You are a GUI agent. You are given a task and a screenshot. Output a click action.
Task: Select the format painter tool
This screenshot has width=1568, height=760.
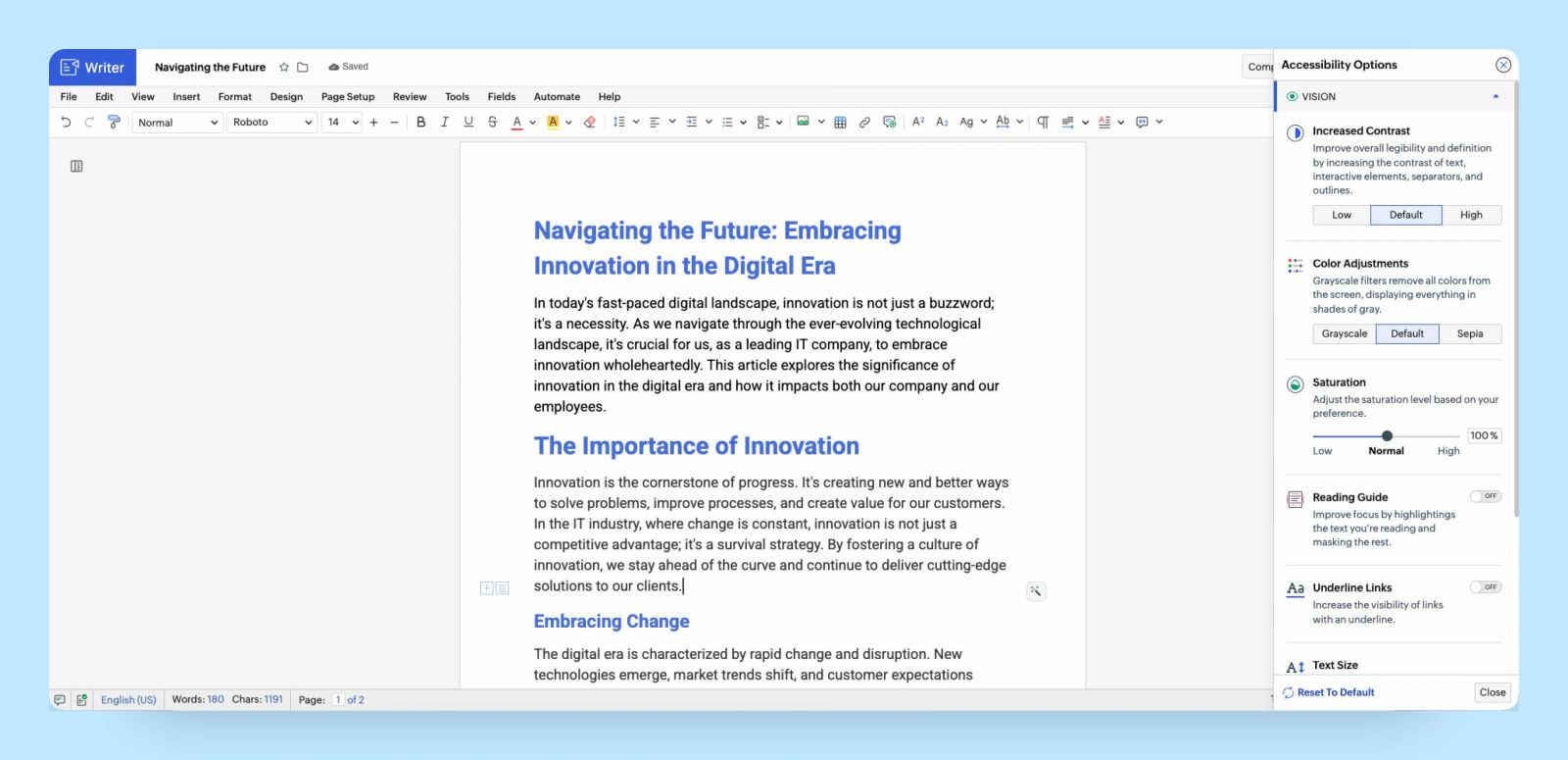[114, 122]
